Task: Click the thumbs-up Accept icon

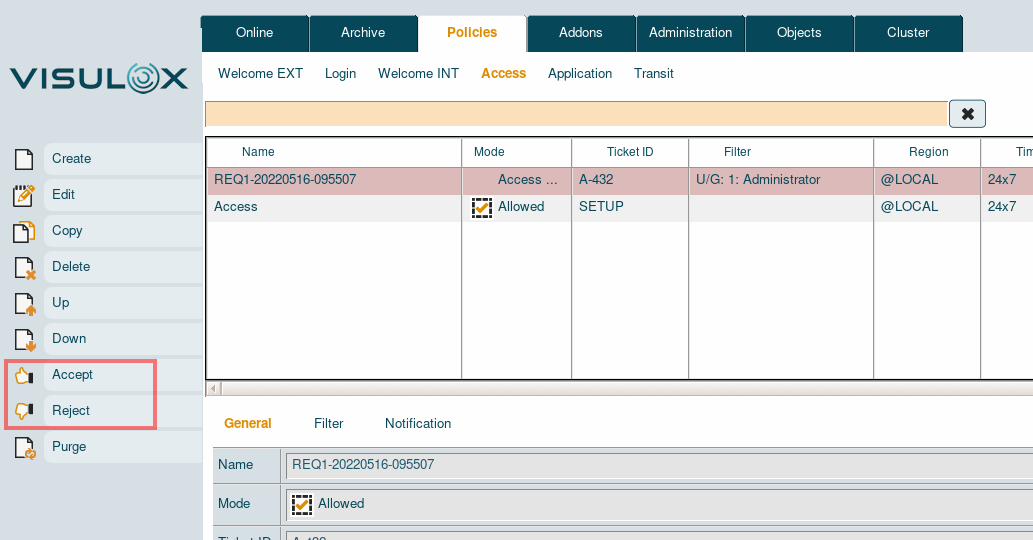Action: [24, 375]
